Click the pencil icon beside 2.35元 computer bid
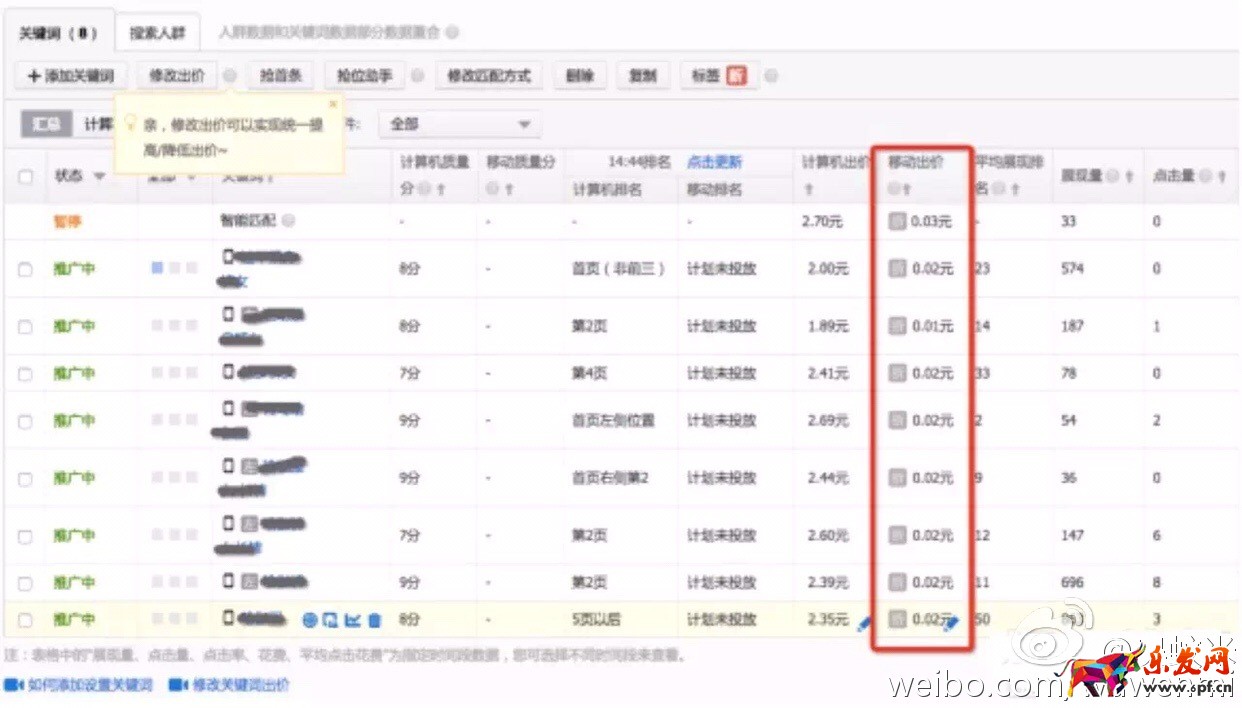This screenshot has width=1242, height=708. tap(864, 623)
